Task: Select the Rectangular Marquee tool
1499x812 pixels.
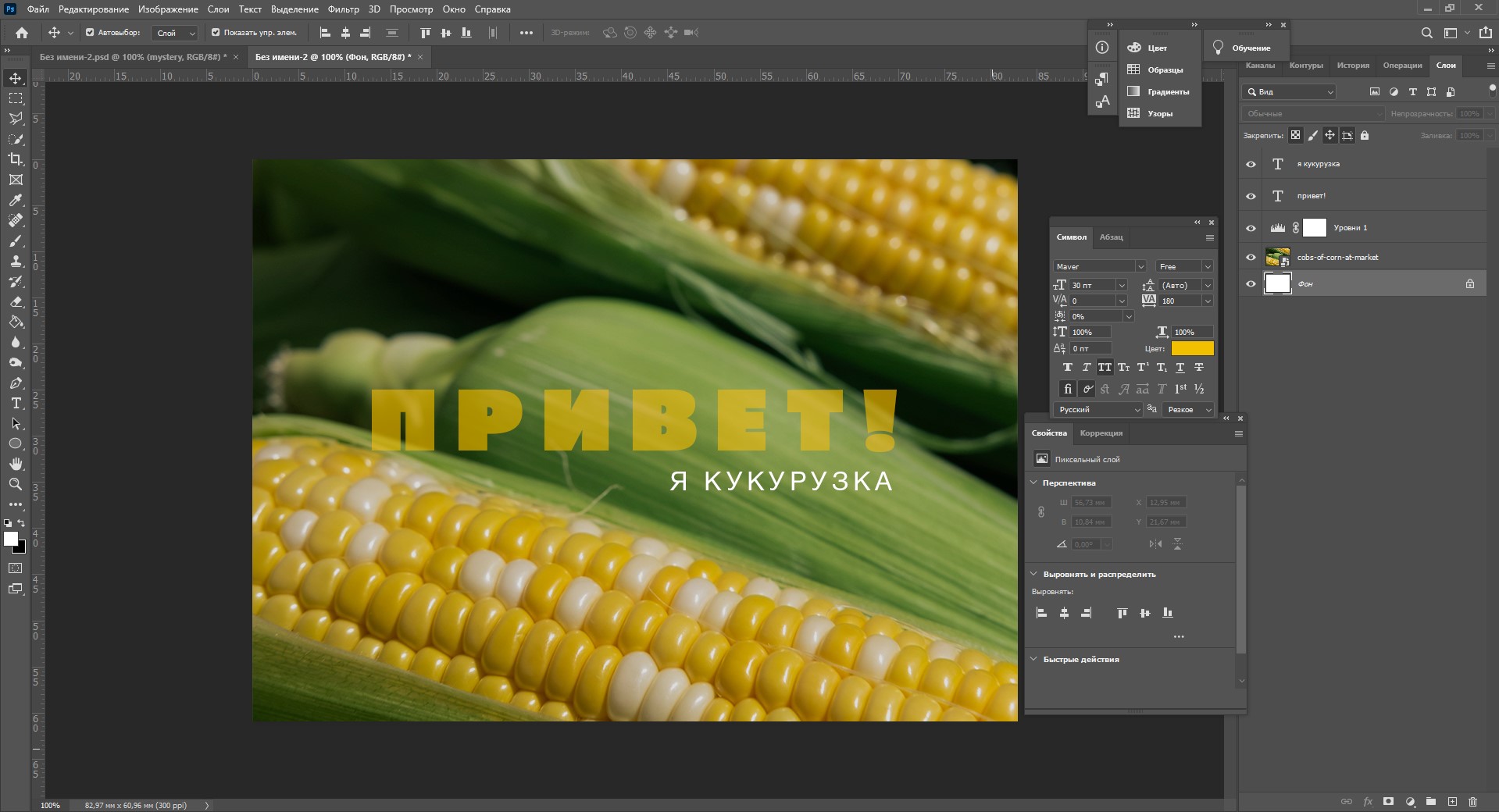Action: click(x=16, y=98)
